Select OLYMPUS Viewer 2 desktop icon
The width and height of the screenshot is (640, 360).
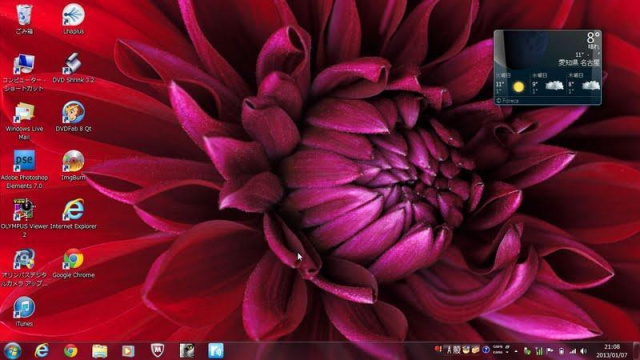point(24,218)
